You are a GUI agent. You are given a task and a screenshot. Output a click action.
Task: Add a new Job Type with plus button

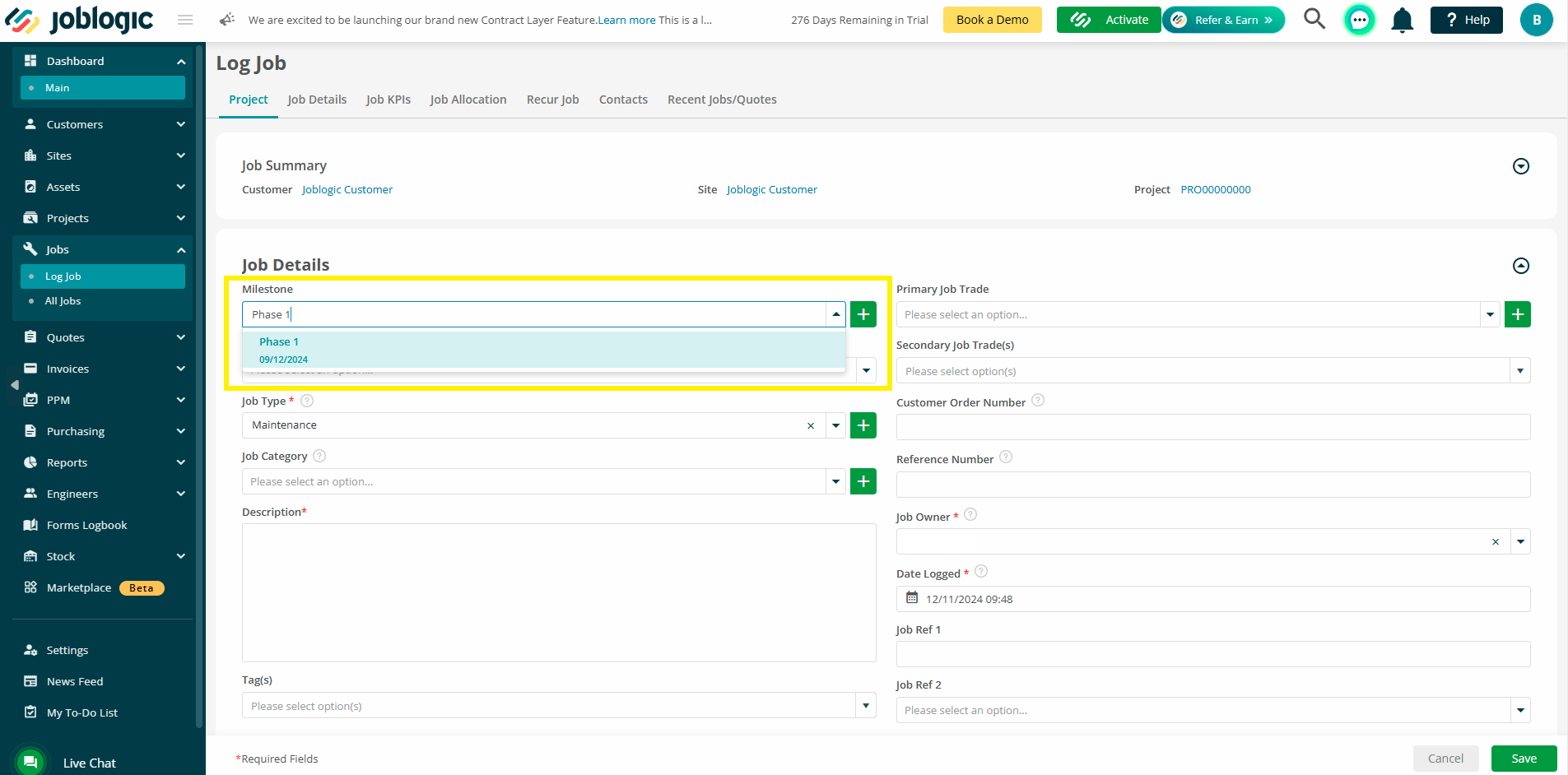[x=863, y=425]
